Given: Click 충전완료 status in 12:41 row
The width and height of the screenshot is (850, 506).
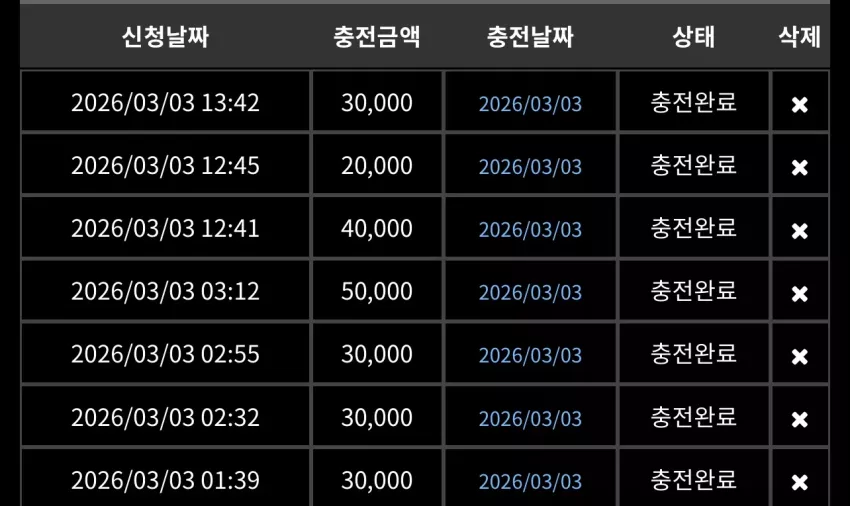Looking at the screenshot, I should click(694, 228).
